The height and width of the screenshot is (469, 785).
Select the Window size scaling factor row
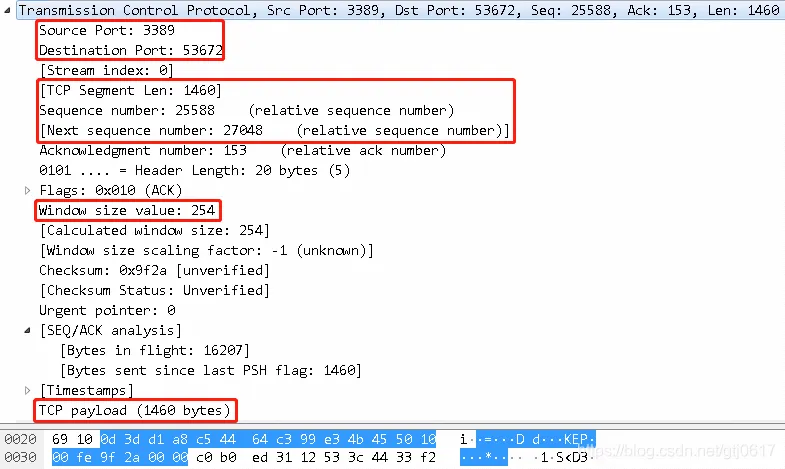pyautogui.click(x=207, y=250)
